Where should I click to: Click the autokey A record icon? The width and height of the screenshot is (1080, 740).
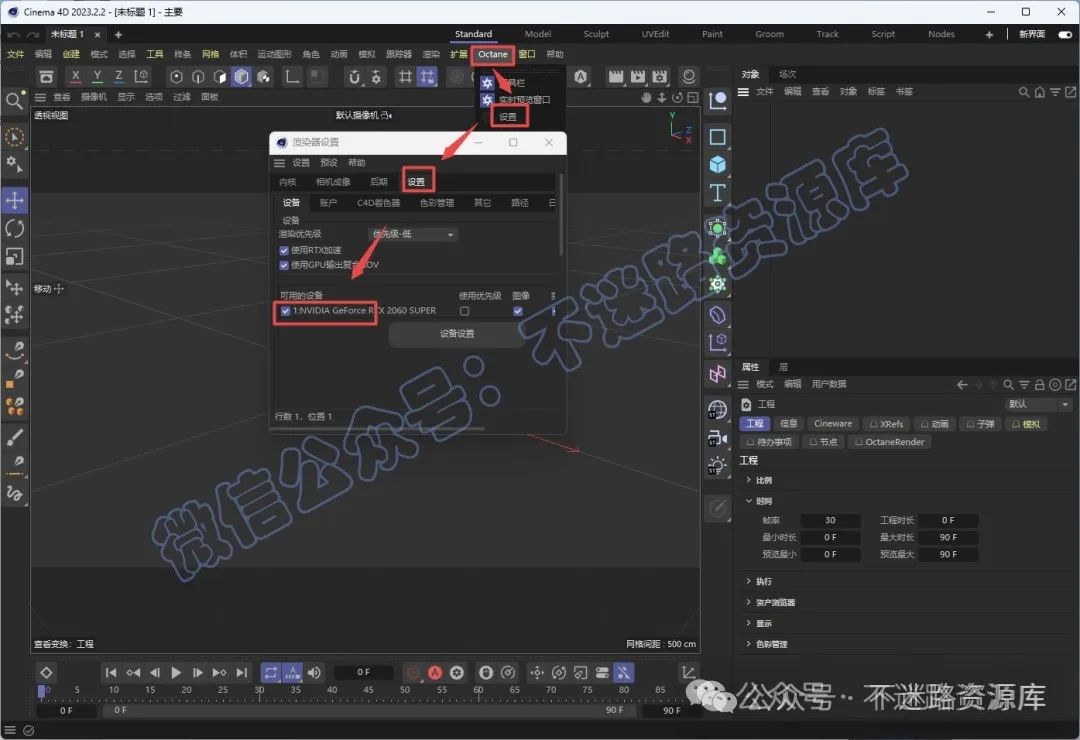(x=435, y=672)
